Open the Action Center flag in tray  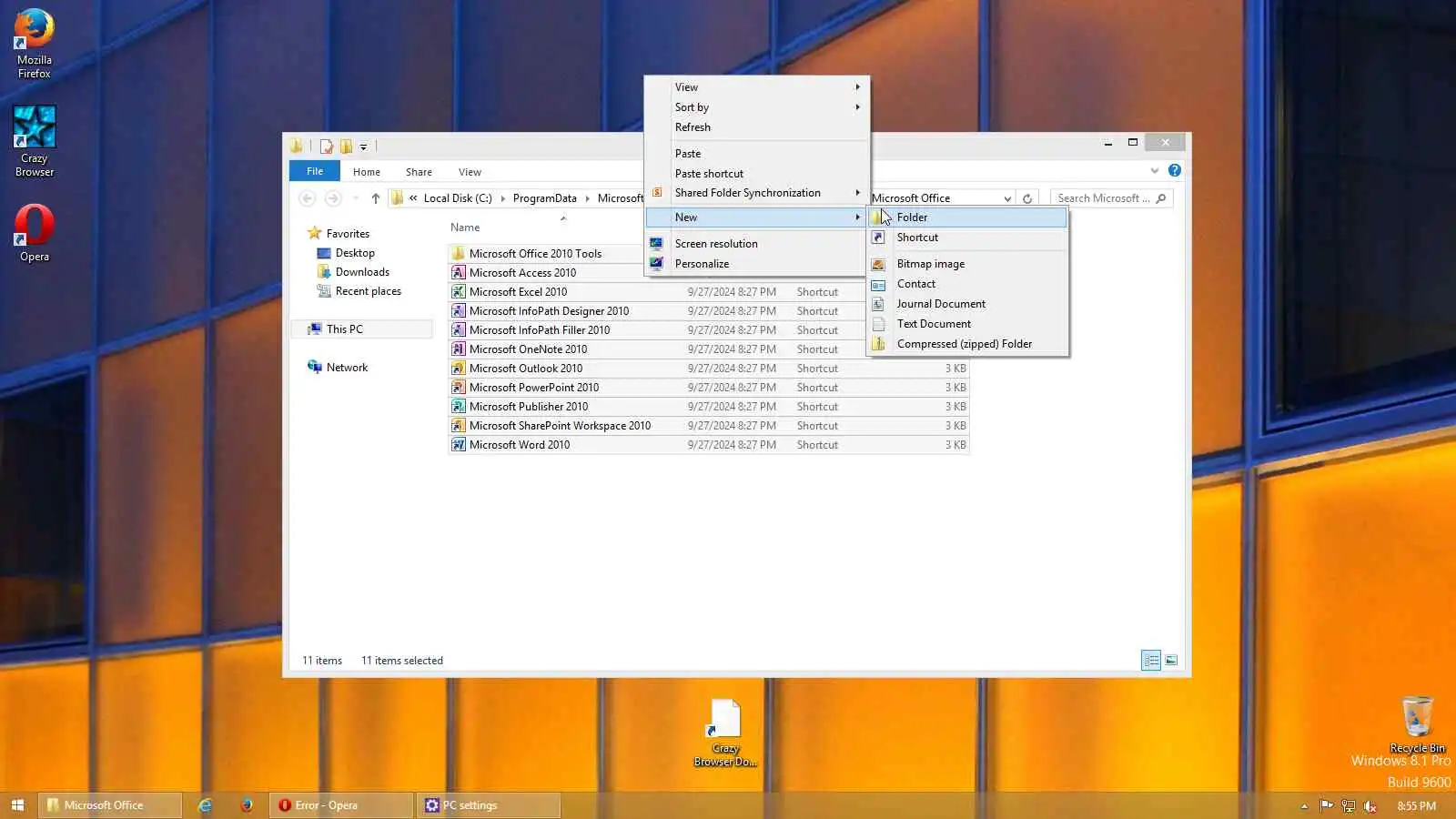pyautogui.click(x=1326, y=805)
